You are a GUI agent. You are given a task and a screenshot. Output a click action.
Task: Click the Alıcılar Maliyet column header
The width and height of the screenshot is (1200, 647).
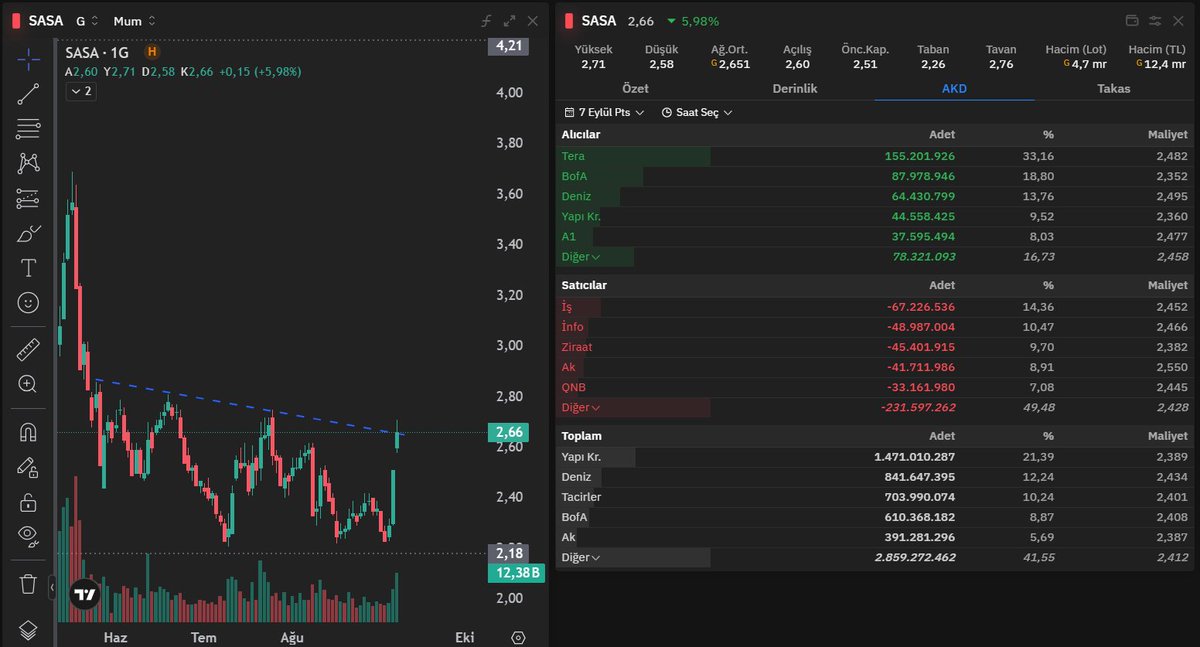(1167, 134)
